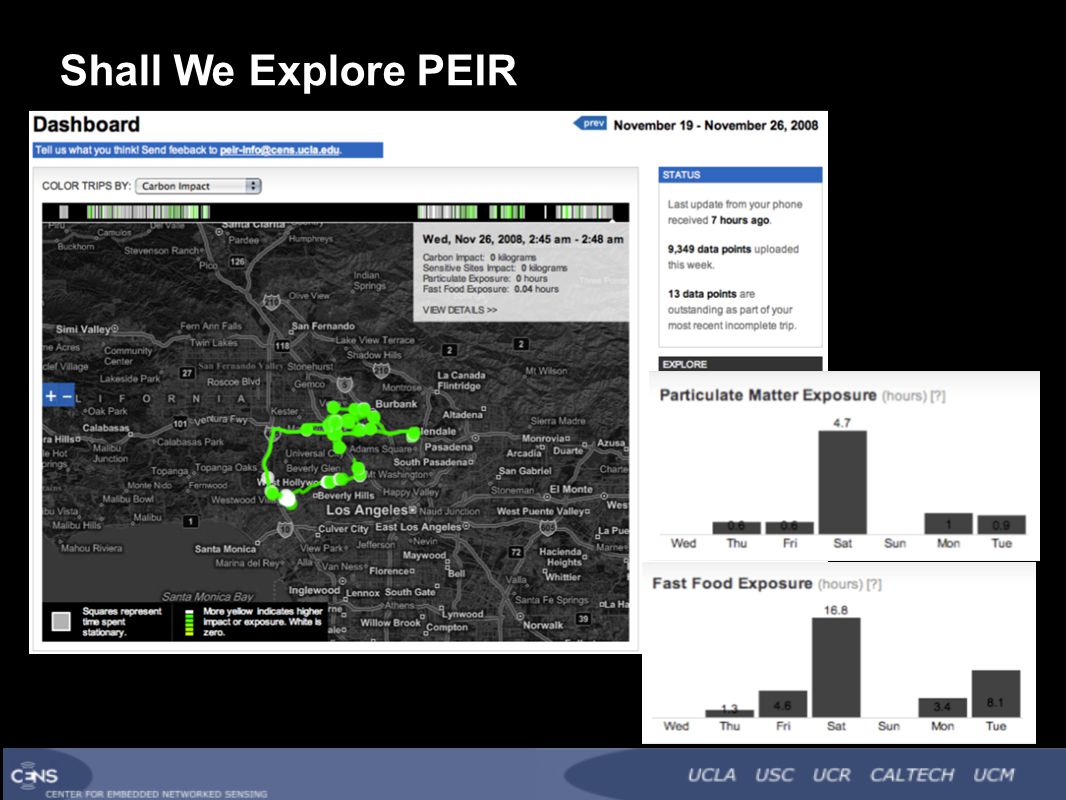Go to previous week with prev button
Screen dimensions: 1066x800
pyautogui.click(x=590, y=123)
